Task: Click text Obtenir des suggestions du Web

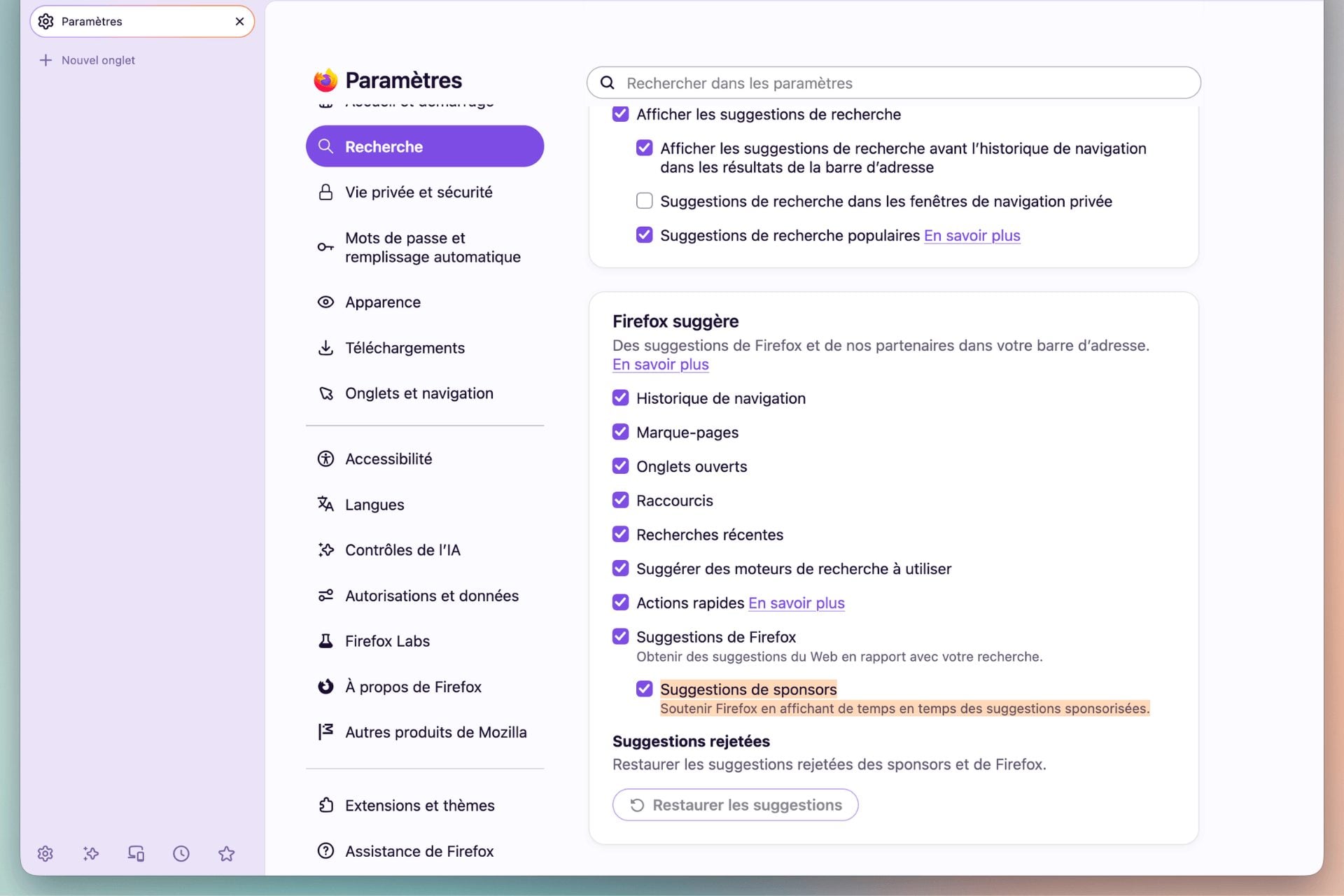Action: tap(839, 657)
